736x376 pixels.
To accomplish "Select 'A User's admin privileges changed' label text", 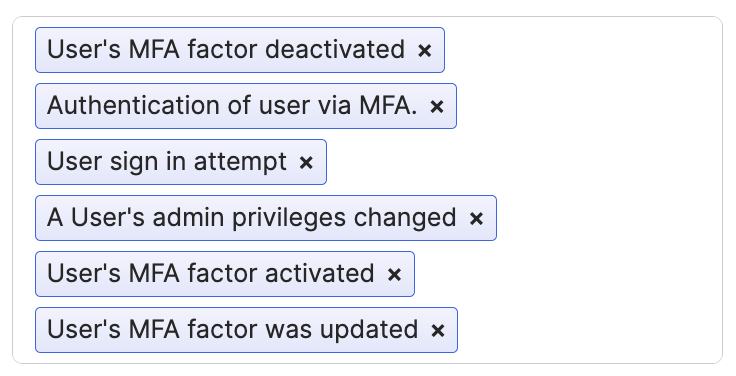I will click(x=252, y=217).
